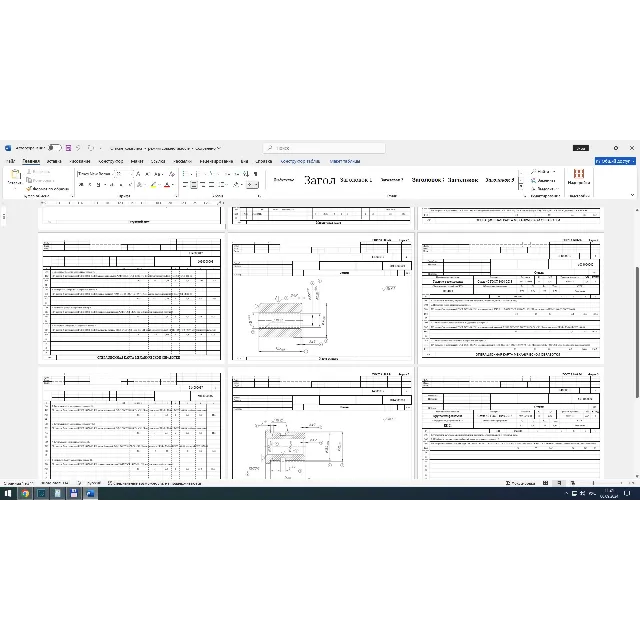Click the search box in the title bar

click(x=324, y=148)
